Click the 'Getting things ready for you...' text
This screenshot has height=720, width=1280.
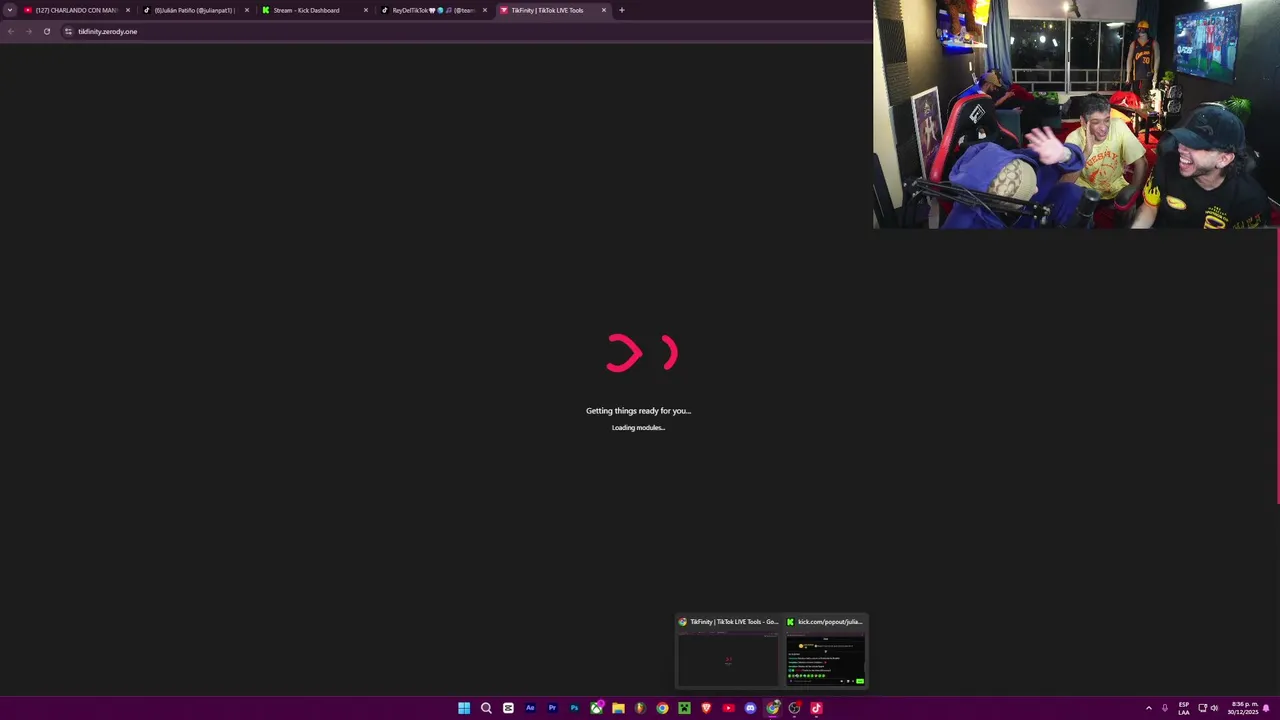click(638, 411)
